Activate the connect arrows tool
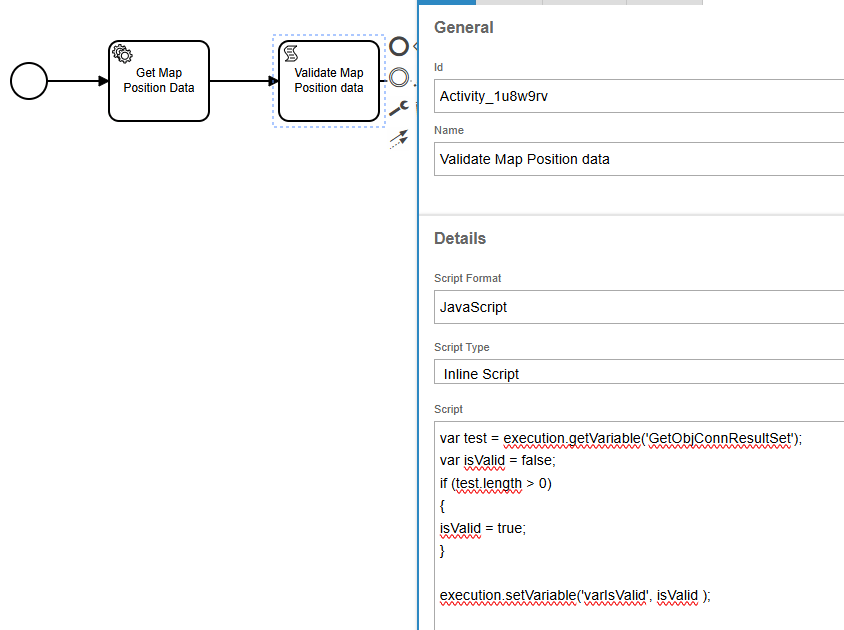 pos(398,138)
